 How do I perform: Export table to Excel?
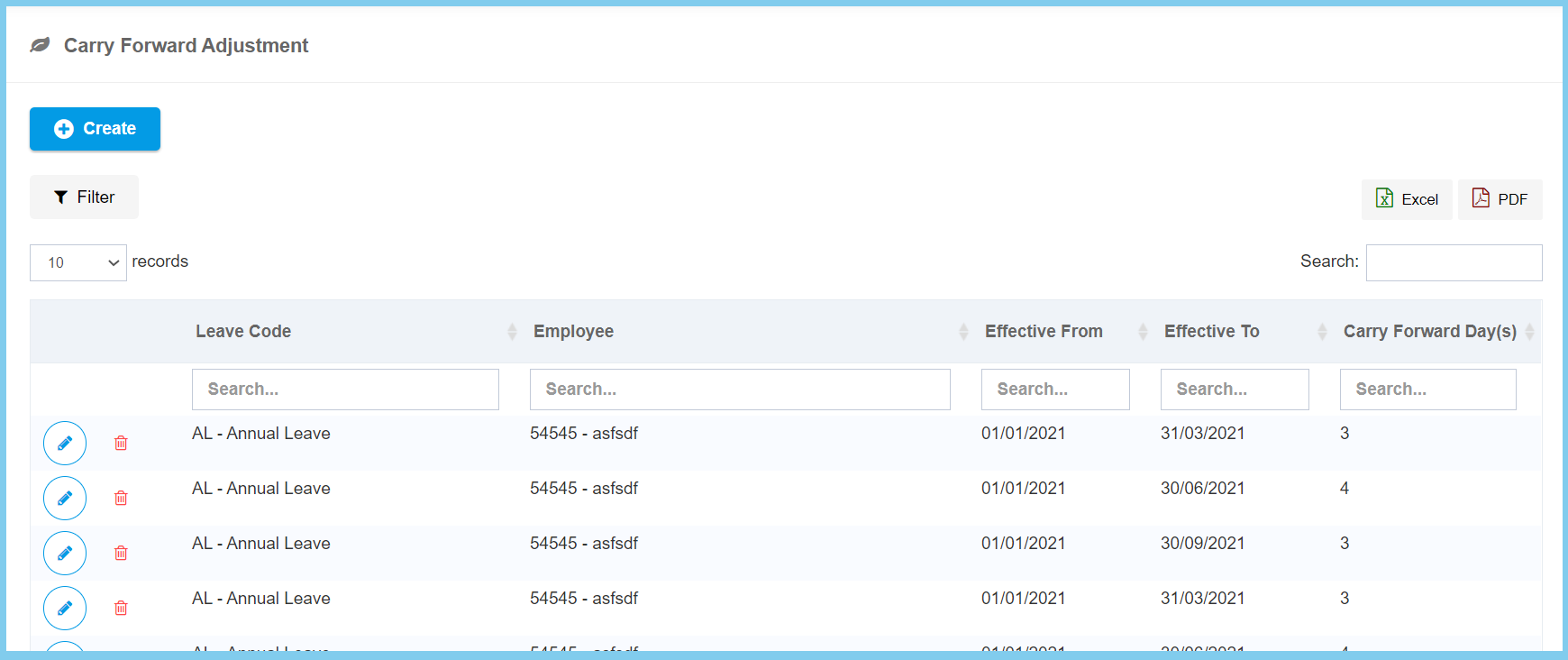coord(1406,199)
